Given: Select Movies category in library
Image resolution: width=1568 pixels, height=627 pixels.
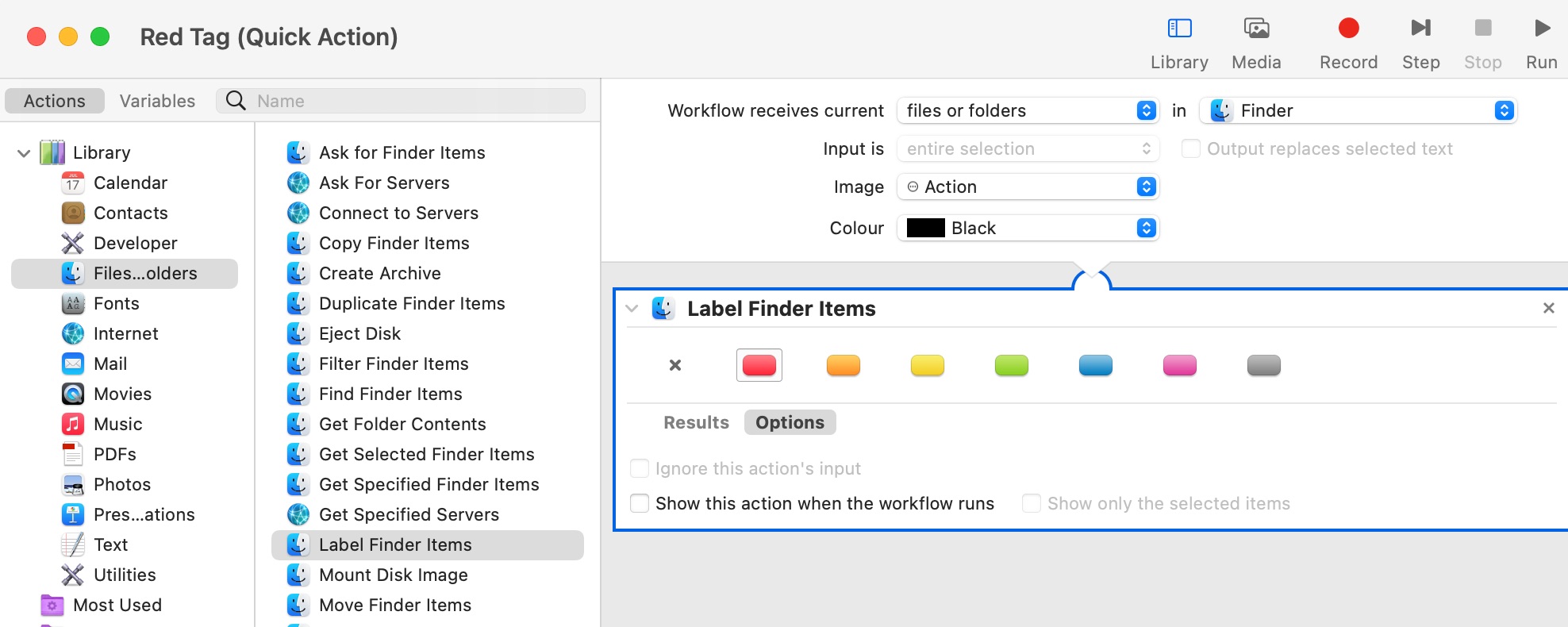Looking at the screenshot, I should [122, 394].
